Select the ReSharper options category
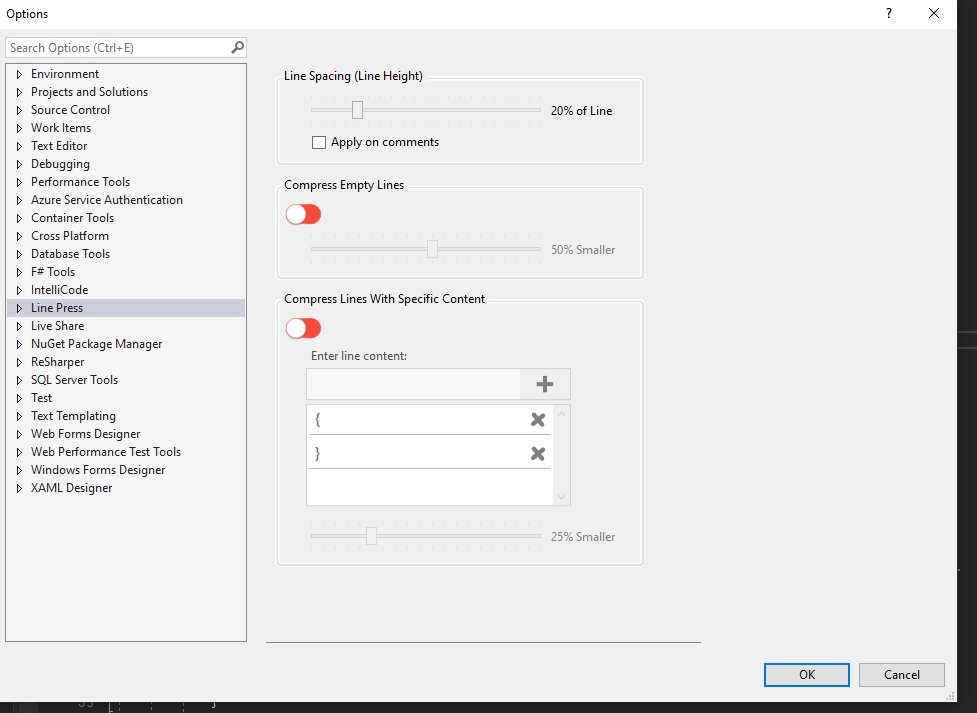This screenshot has height=713, width=977. tap(57, 362)
